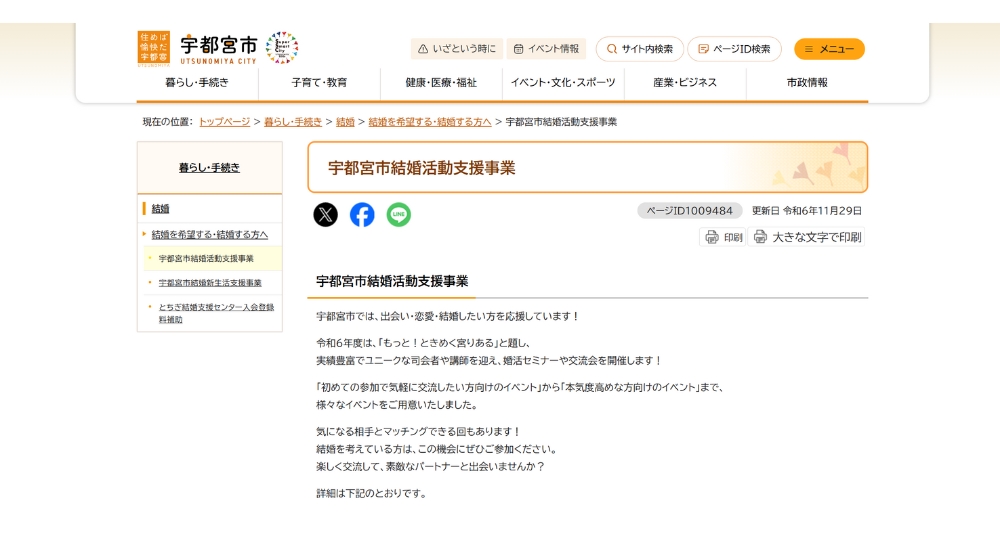Select 健康・医療・福祉 navigation tab

point(441,83)
